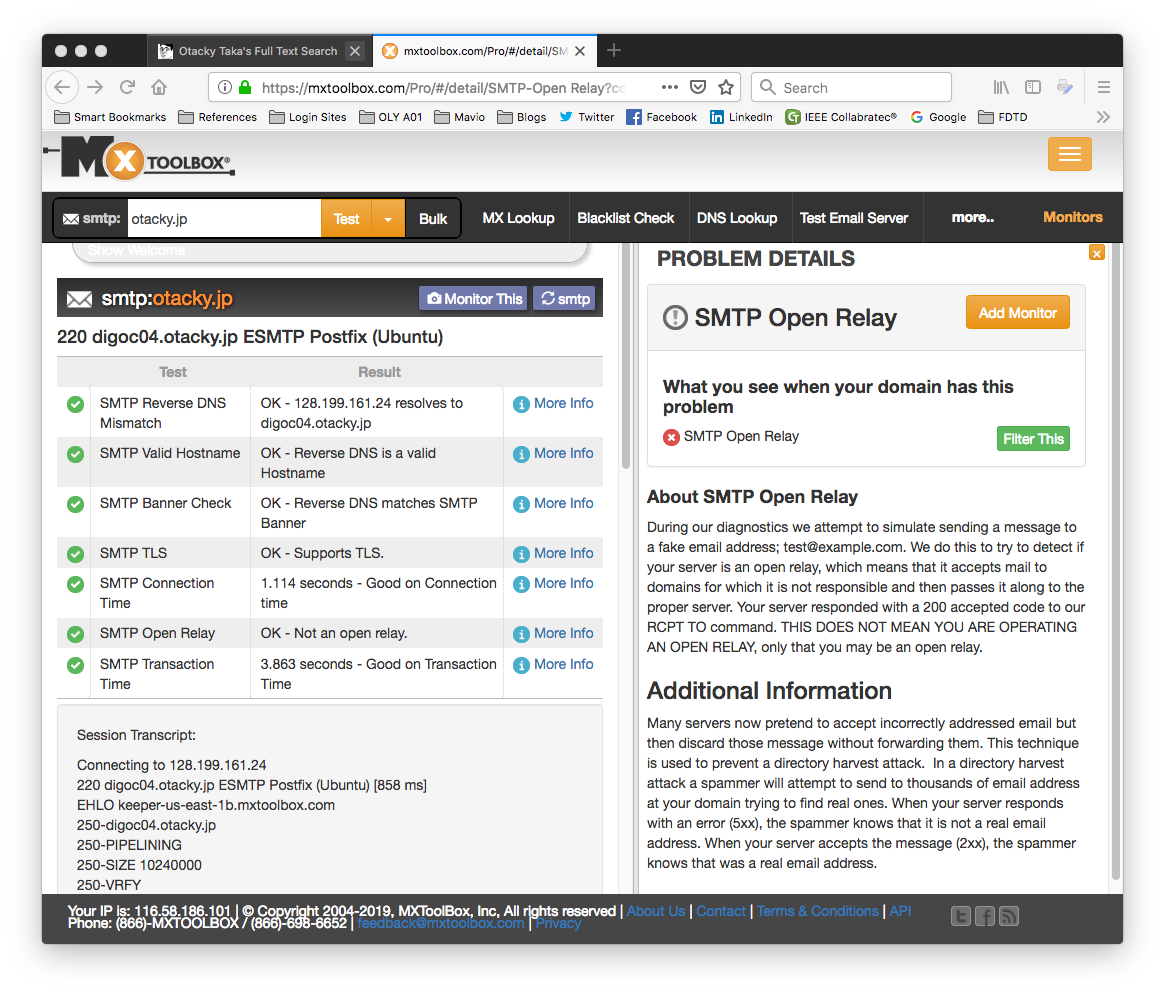The image size is (1165, 994).
Task: Click the MX Toolbox logo
Action: (141, 158)
